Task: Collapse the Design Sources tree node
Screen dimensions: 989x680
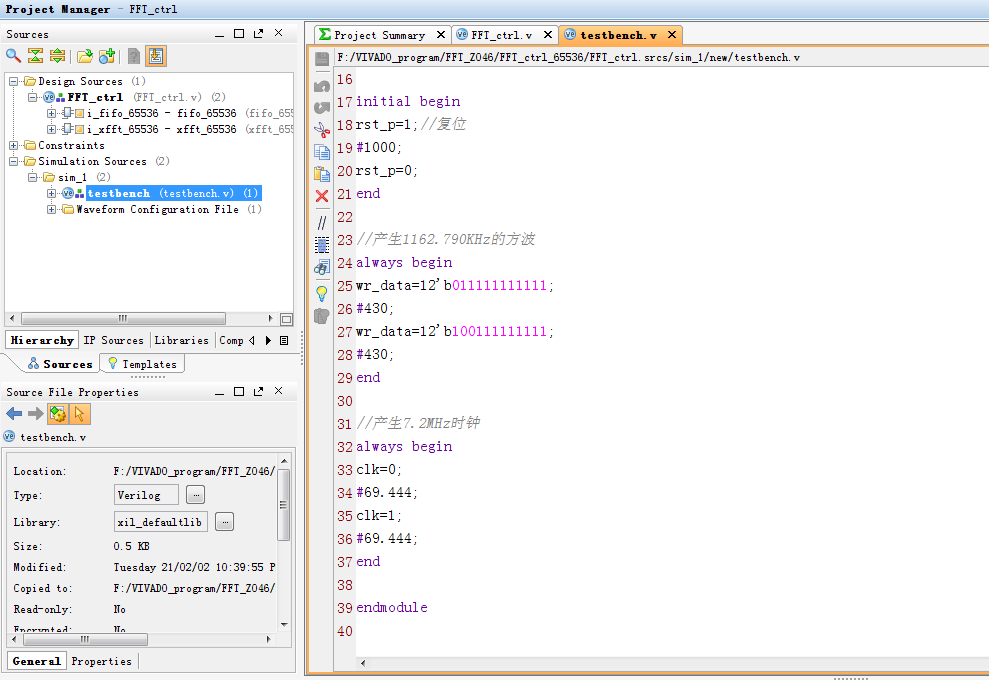Action: (14, 82)
